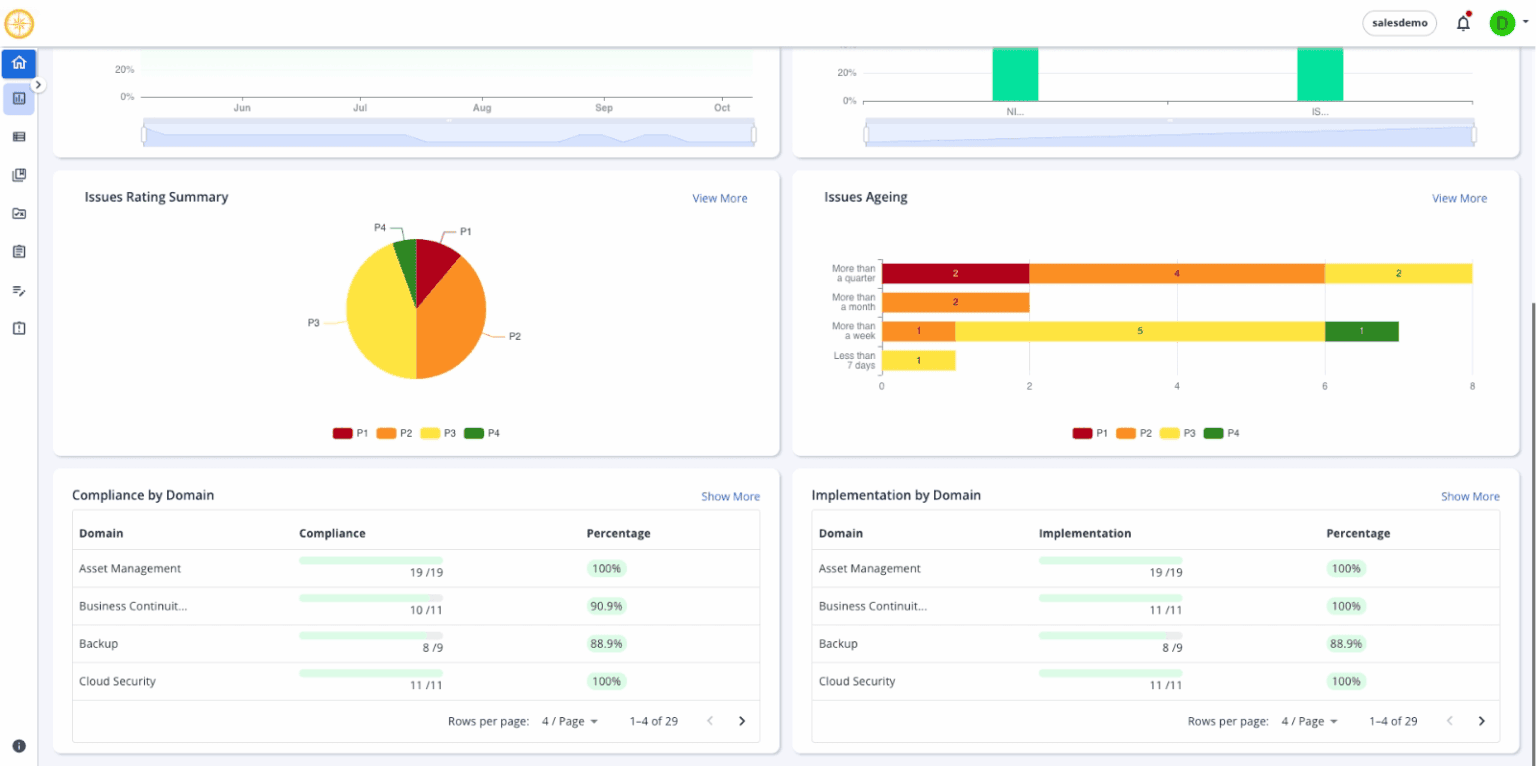Open the notifications bell
Image resolution: width=1536 pixels, height=766 pixels.
pyautogui.click(x=1463, y=23)
